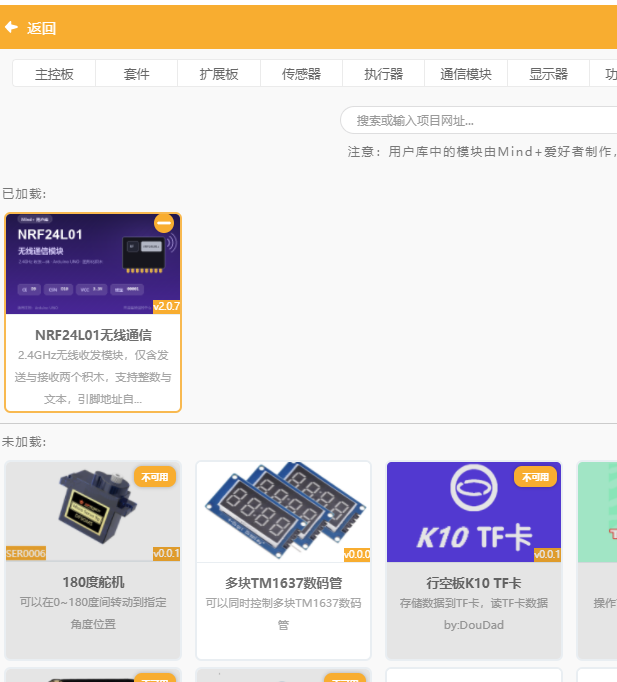Click the NRF24L01无线通信 title
The width and height of the screenshot is (617, 682).
[x=93, y=335]
